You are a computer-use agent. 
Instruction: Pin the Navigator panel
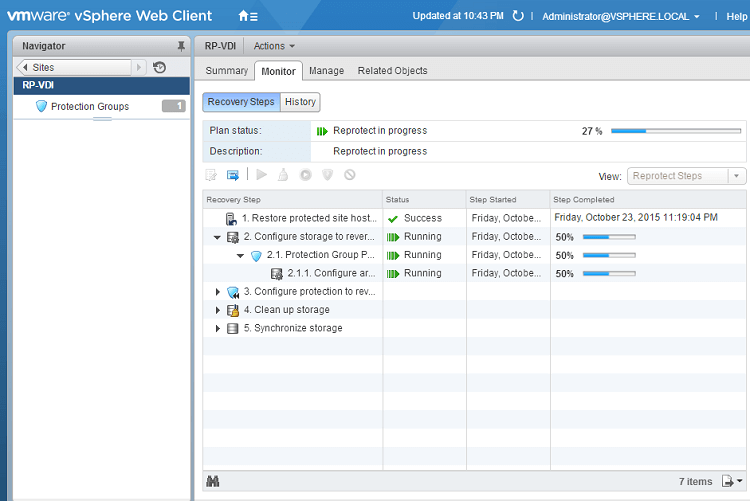click(x=181, y=46)
